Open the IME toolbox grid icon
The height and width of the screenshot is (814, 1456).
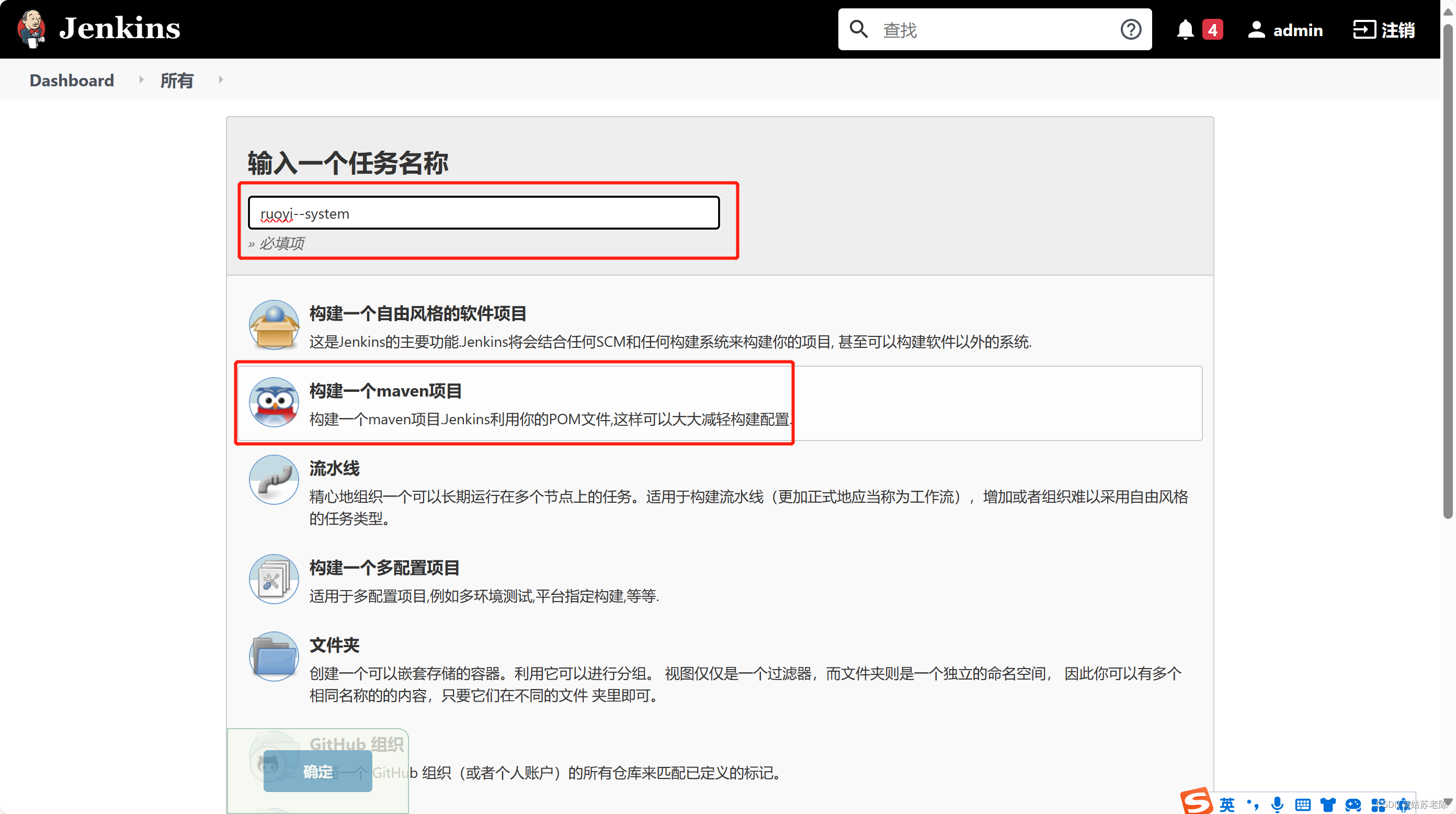[1378, 805]
